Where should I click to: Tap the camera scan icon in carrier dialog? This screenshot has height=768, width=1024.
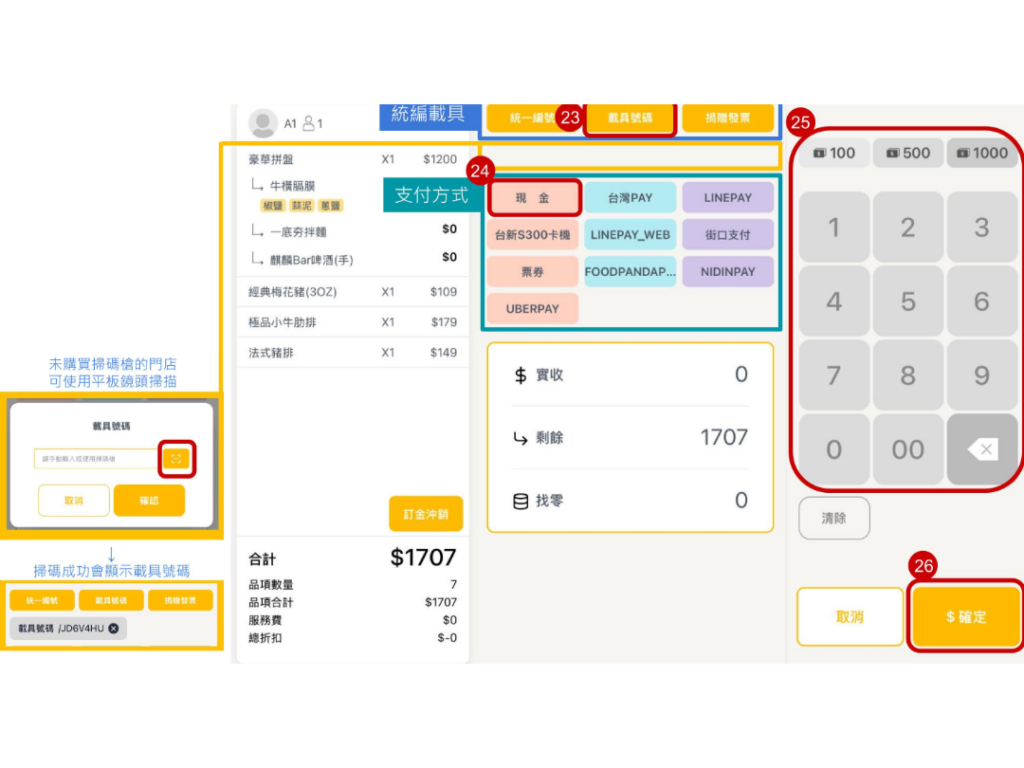[176, 459]
